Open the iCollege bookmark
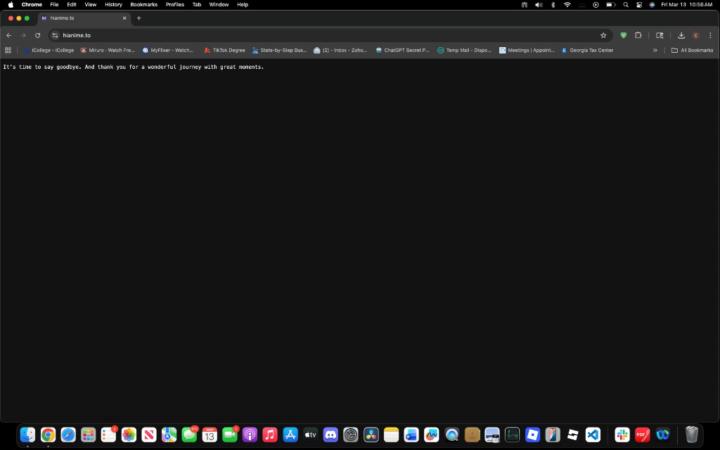 tap(49, 50)
